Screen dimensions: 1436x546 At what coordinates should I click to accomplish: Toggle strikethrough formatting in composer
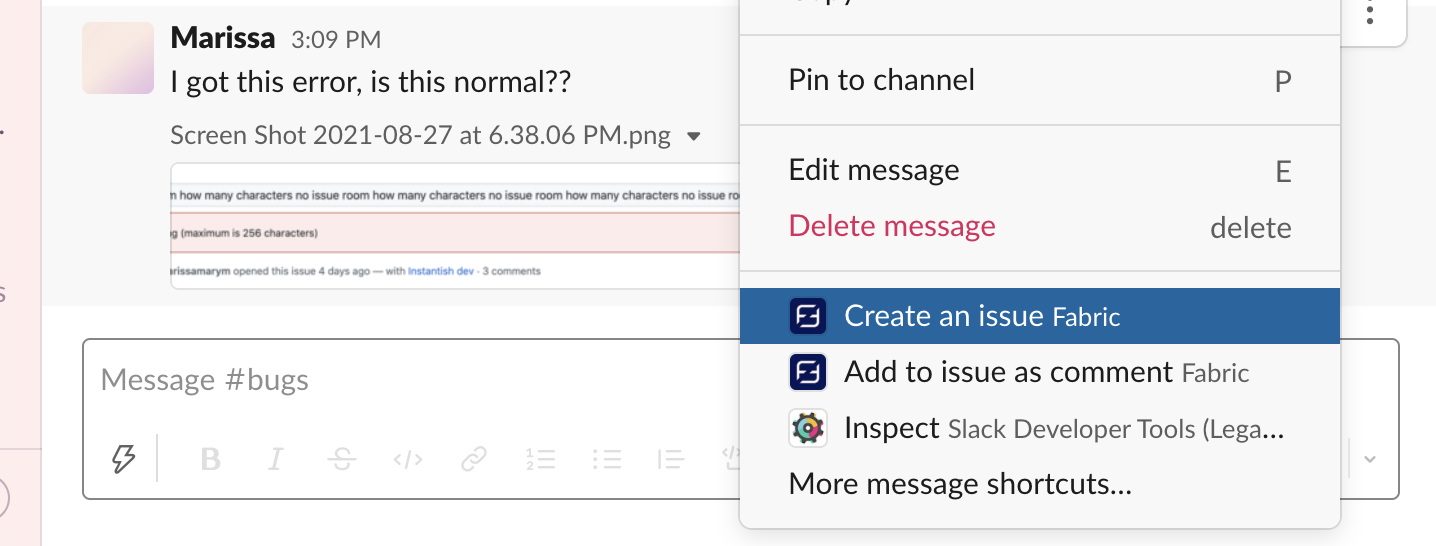(x=342, y=459)
